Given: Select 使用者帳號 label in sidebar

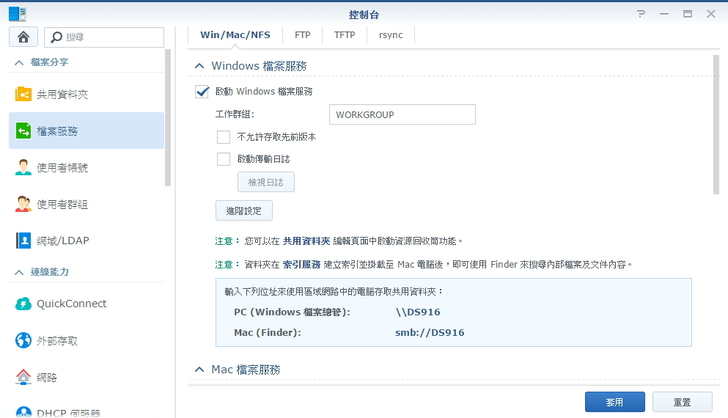Looking at the screenshot, I should (x=62, y=168).
